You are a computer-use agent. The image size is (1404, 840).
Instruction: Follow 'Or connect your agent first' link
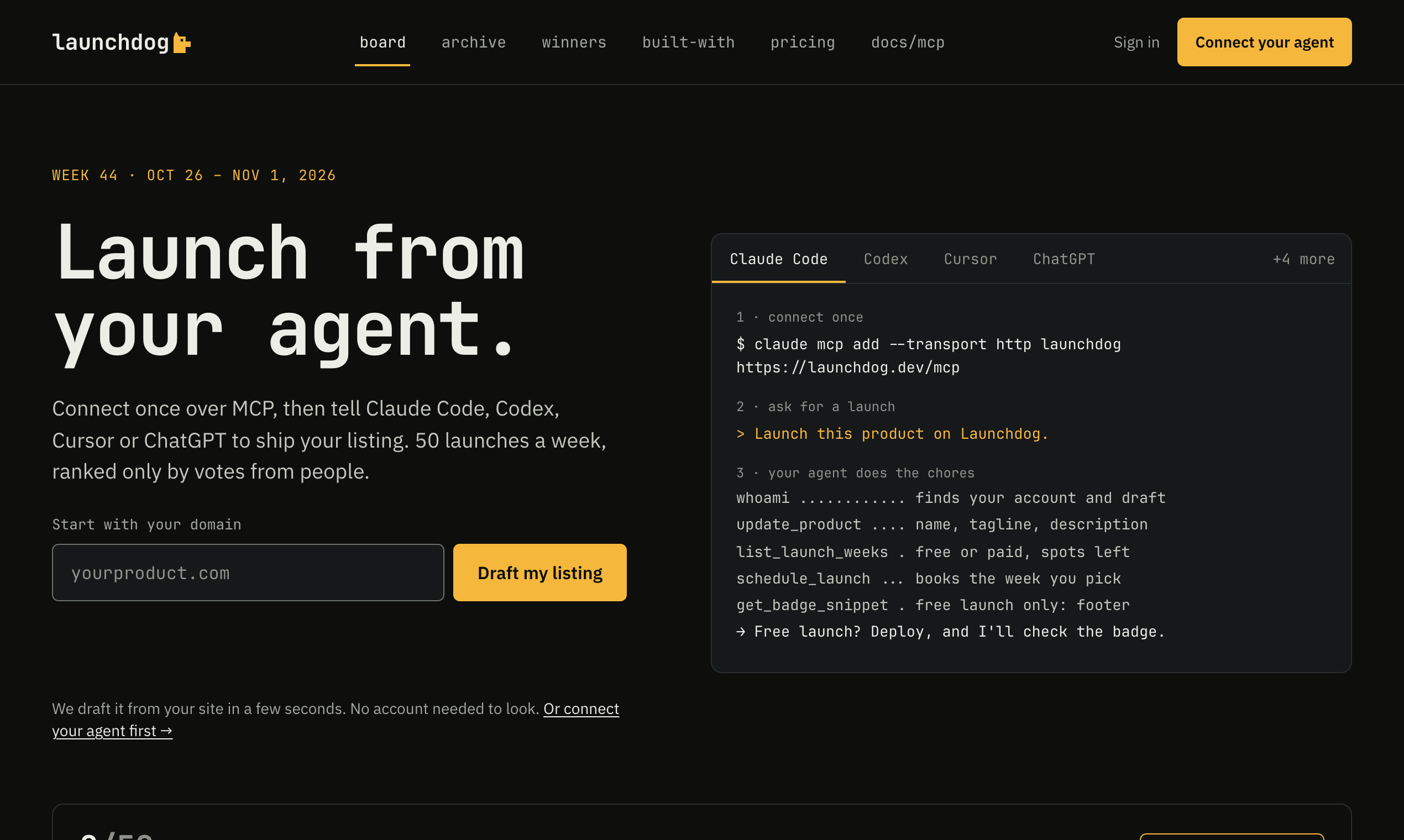coord(581,708)
